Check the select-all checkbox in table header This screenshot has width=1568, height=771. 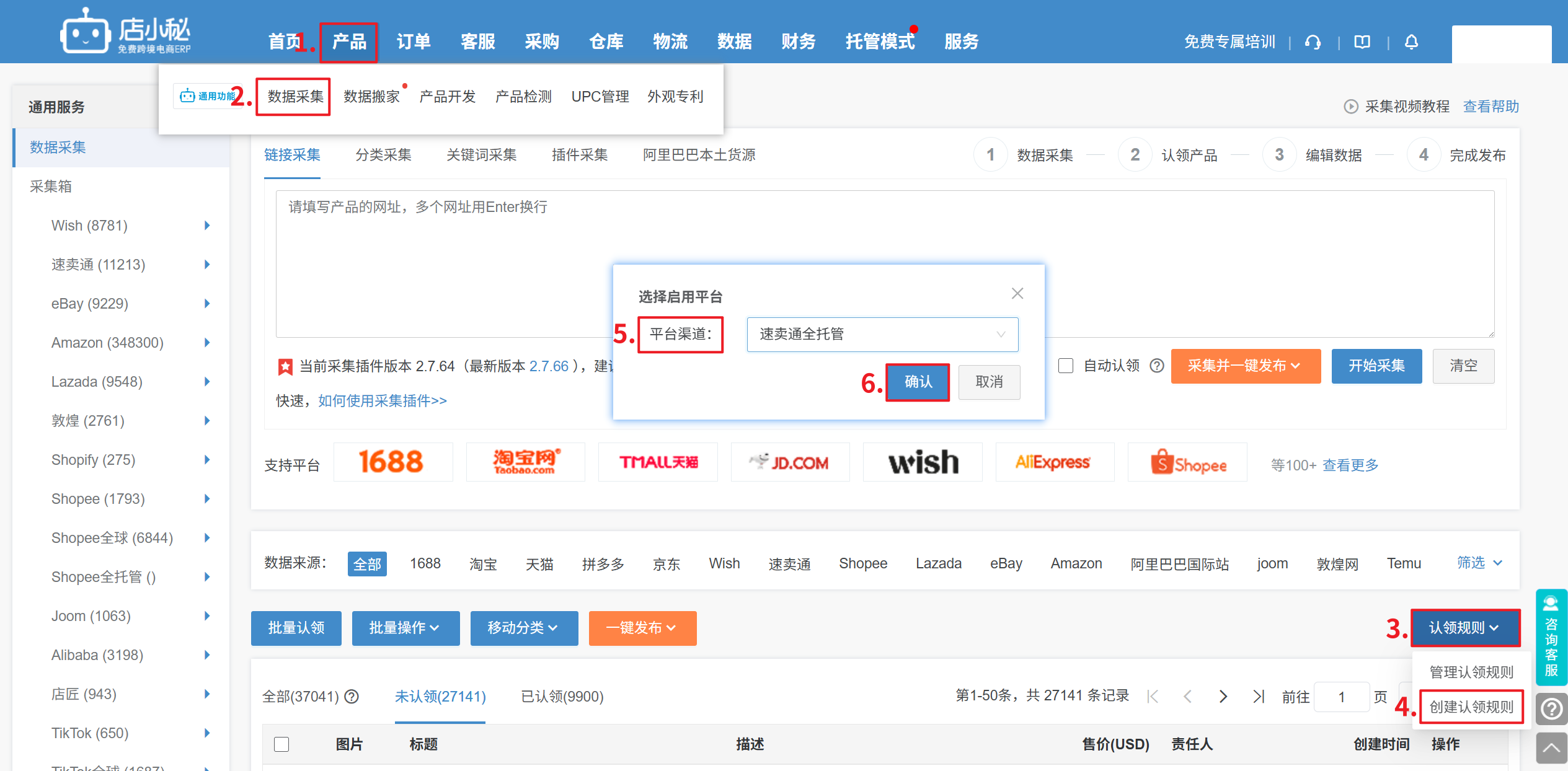(x=281, y=744)
